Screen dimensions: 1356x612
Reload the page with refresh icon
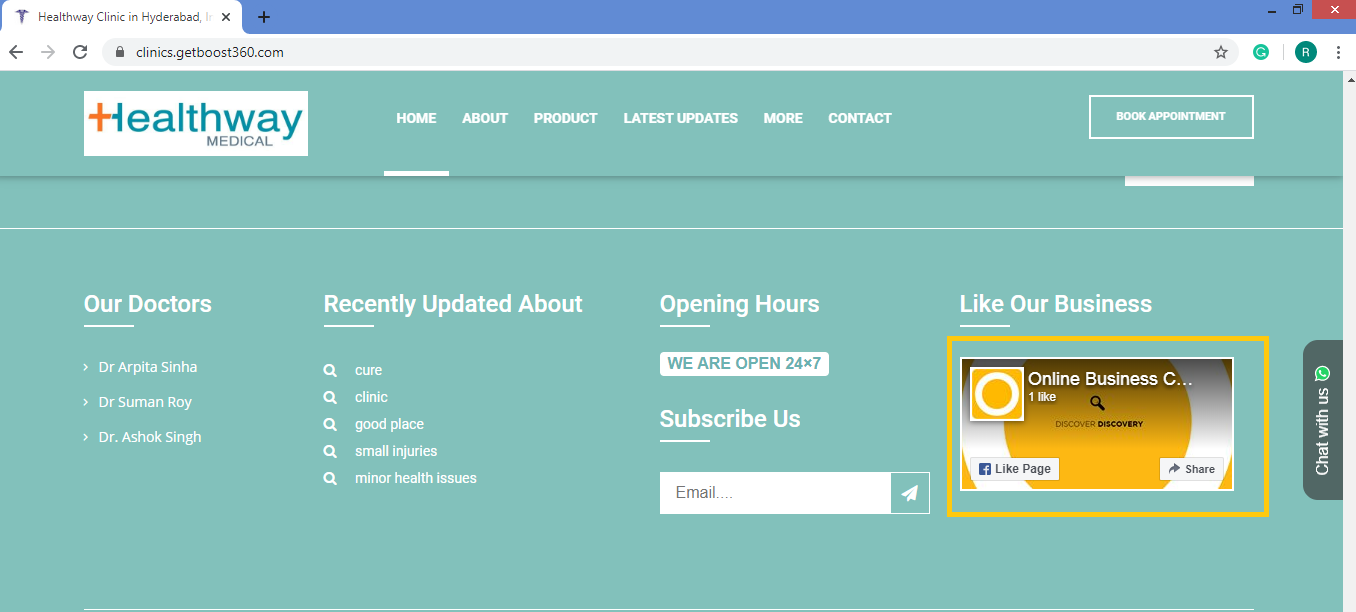coord(80,52)
